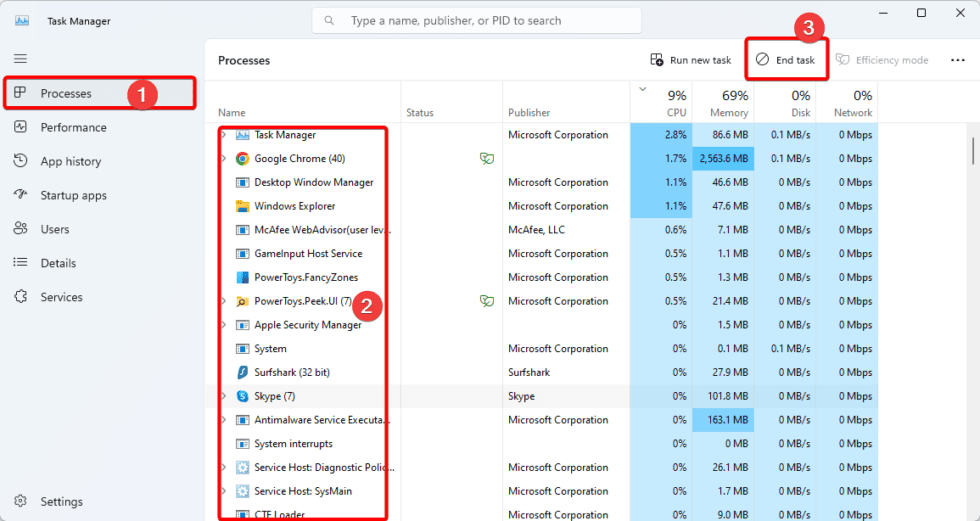The image size is (980, 521).
Task: Expand the Skype (7) process group
Action: [x=224, y=396]
